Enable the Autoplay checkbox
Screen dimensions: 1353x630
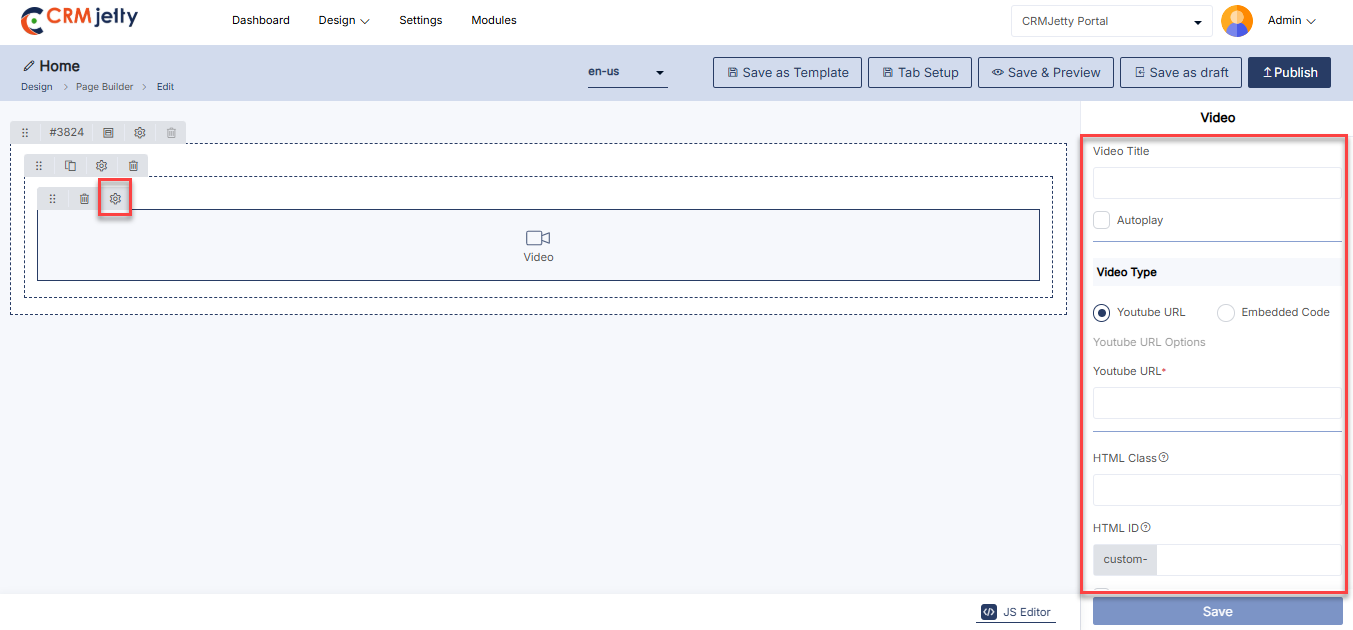pos(1102,220)
